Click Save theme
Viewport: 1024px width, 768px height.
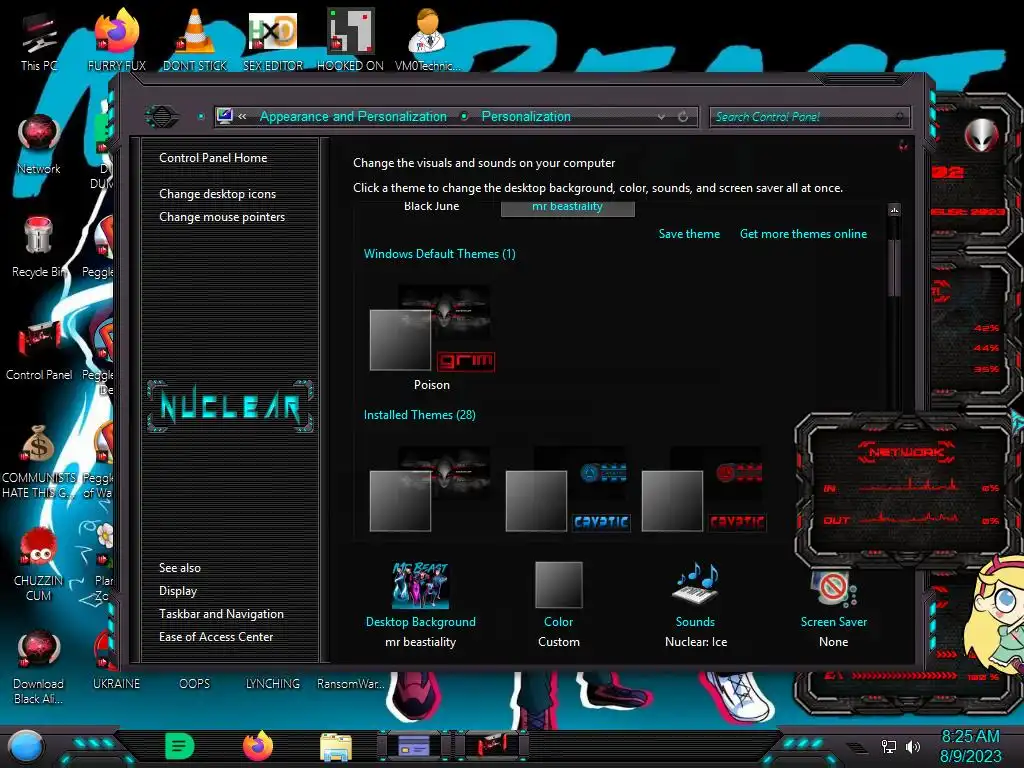[689, 234]
